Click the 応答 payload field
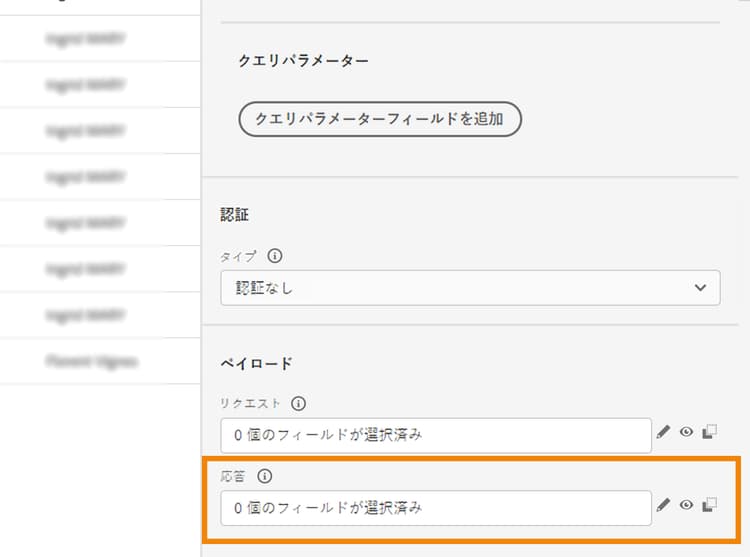 pyautogui.click(x=436, y=508)
